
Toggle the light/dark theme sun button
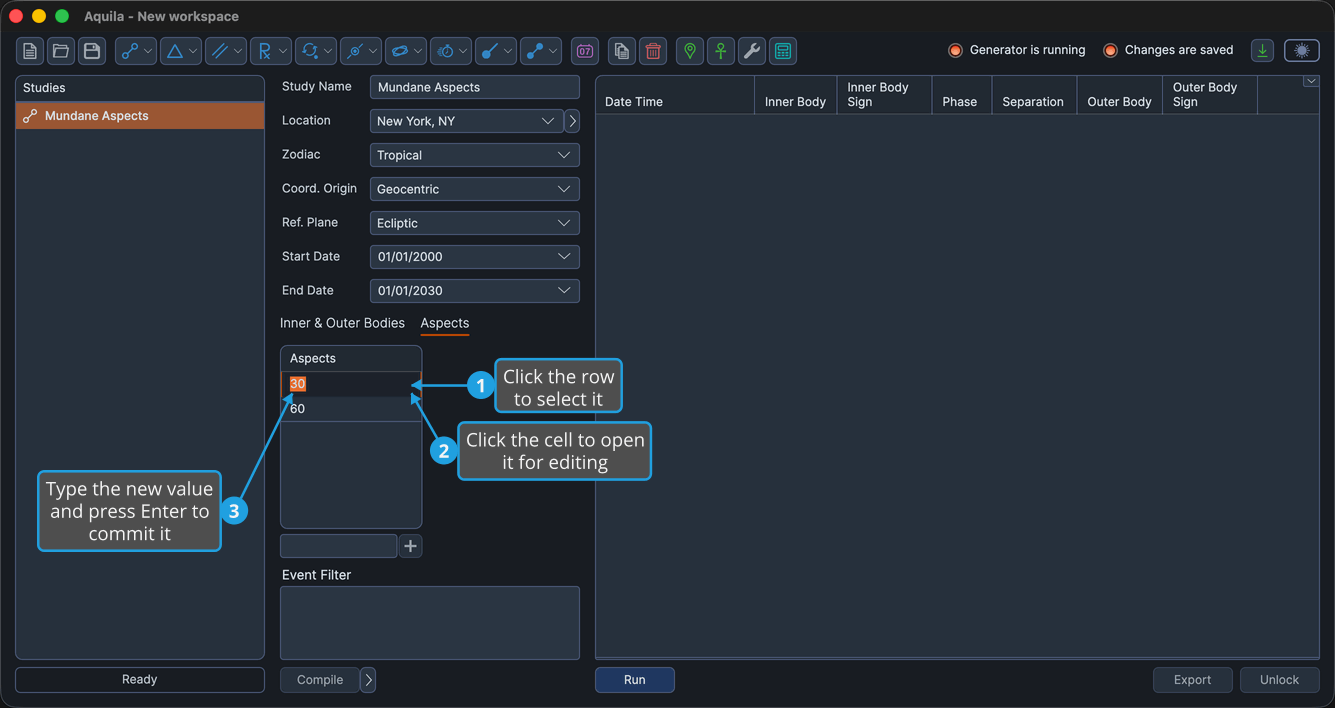click(1302, 51)
